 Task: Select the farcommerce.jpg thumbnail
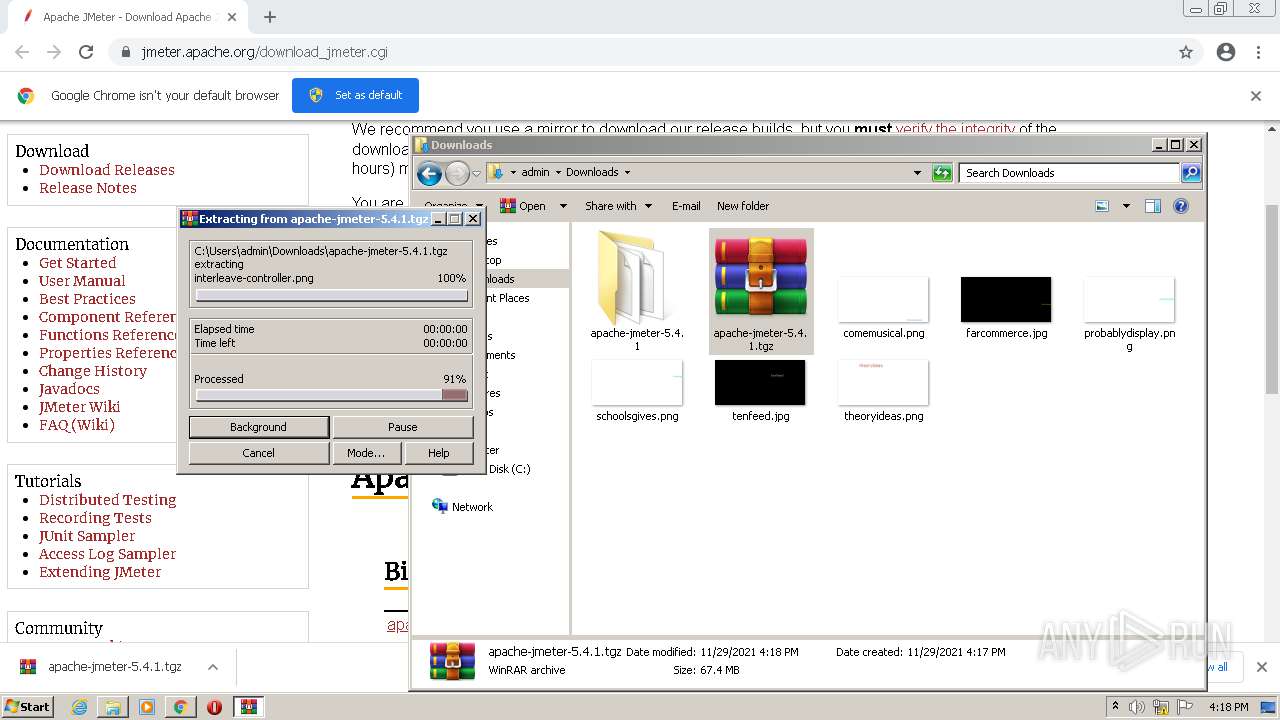(x=1006, y=308)
